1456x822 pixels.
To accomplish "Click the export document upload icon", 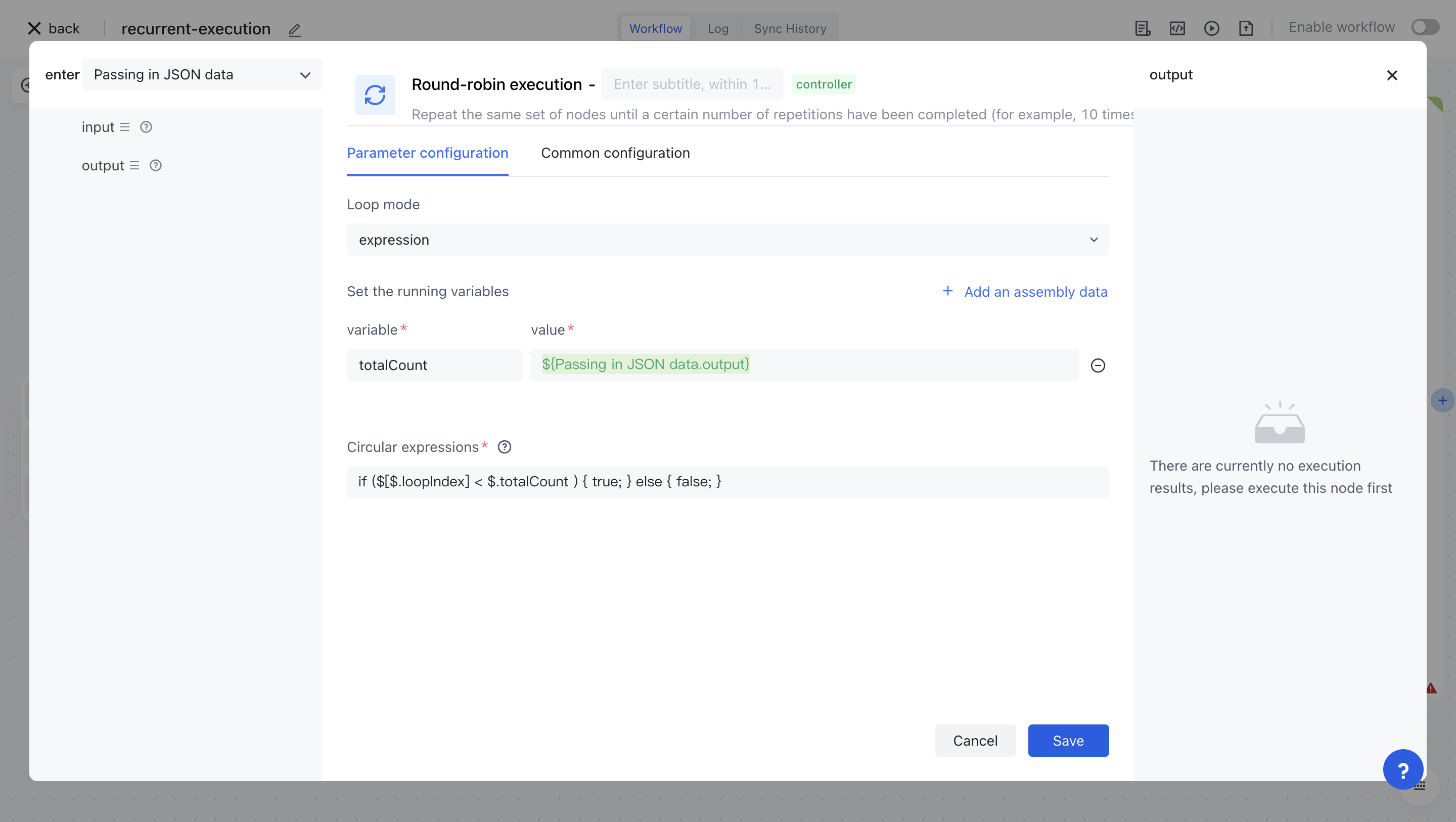I will point(1247,28).
